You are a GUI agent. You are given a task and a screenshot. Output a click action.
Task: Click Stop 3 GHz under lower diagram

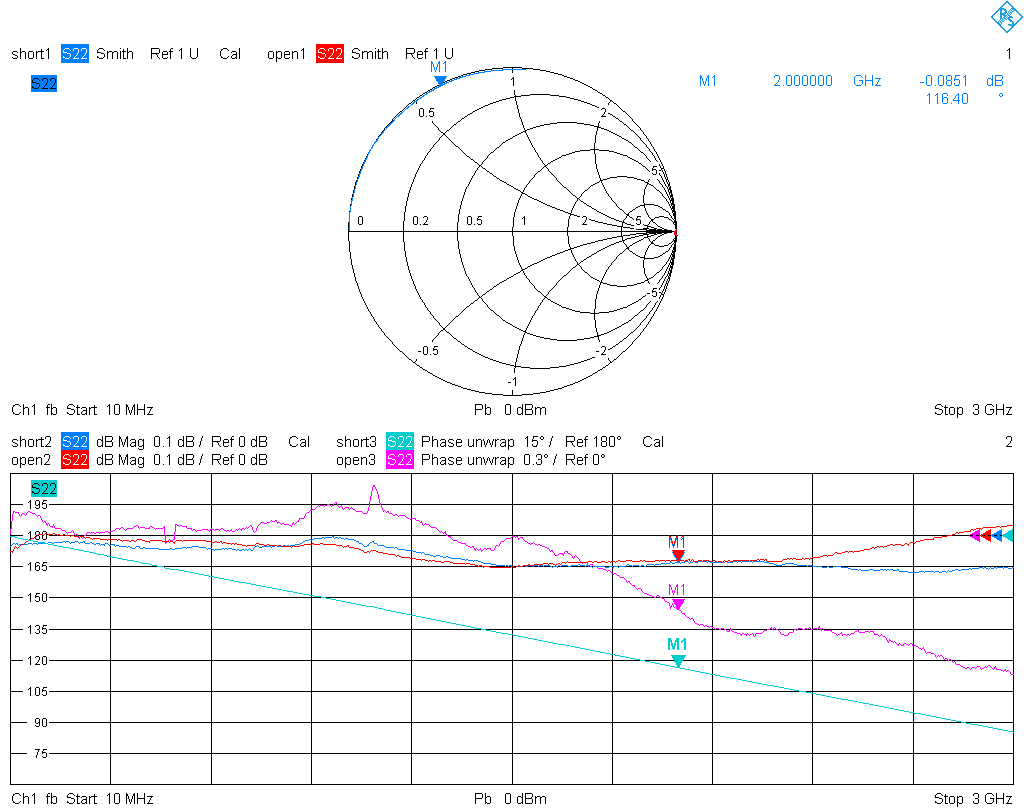(x=972, y=798)
